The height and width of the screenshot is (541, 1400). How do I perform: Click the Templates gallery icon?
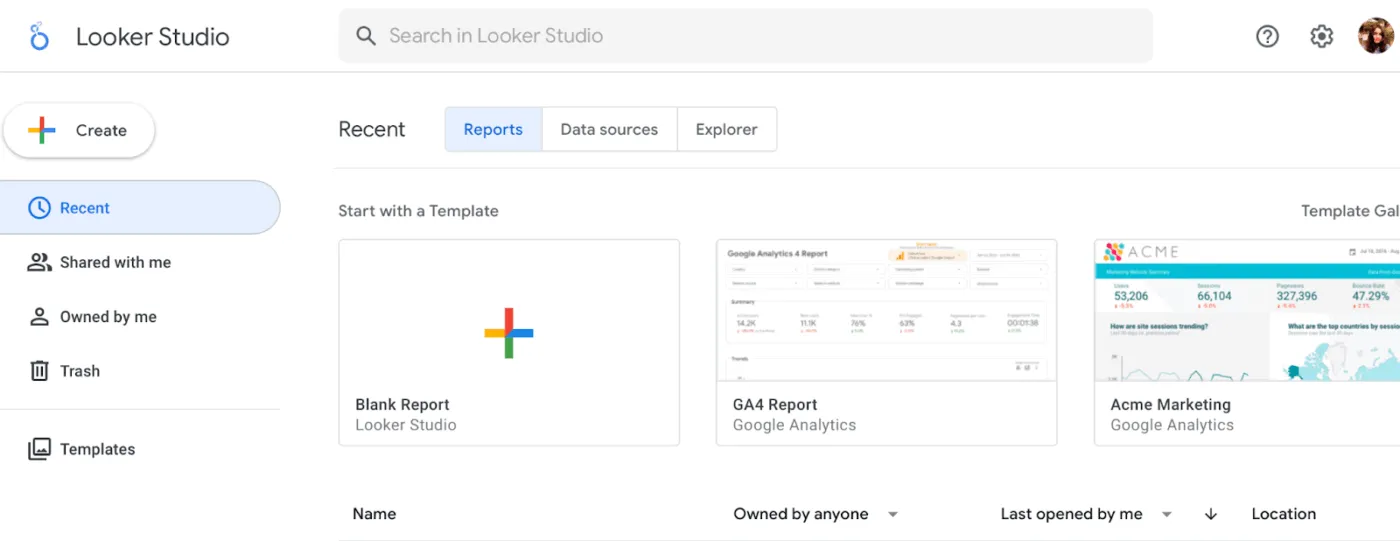pyautogui.click(x=39, y=449)
